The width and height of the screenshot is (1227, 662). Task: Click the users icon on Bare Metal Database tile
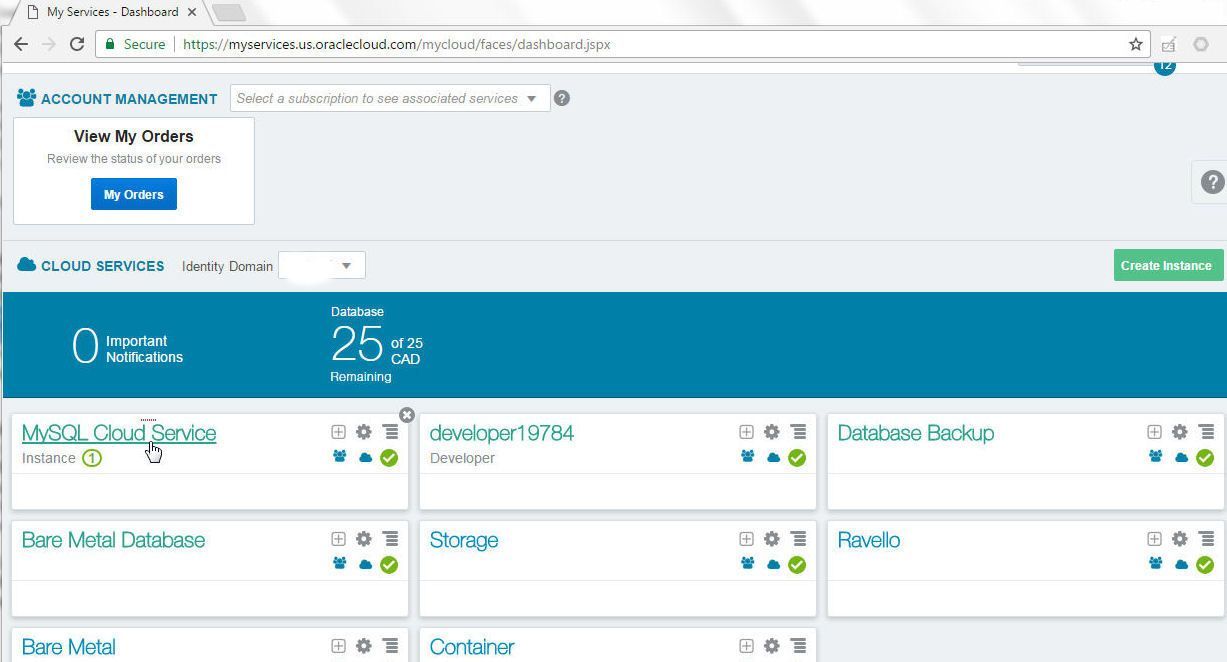pyautogui.click(x=340, y=564)
